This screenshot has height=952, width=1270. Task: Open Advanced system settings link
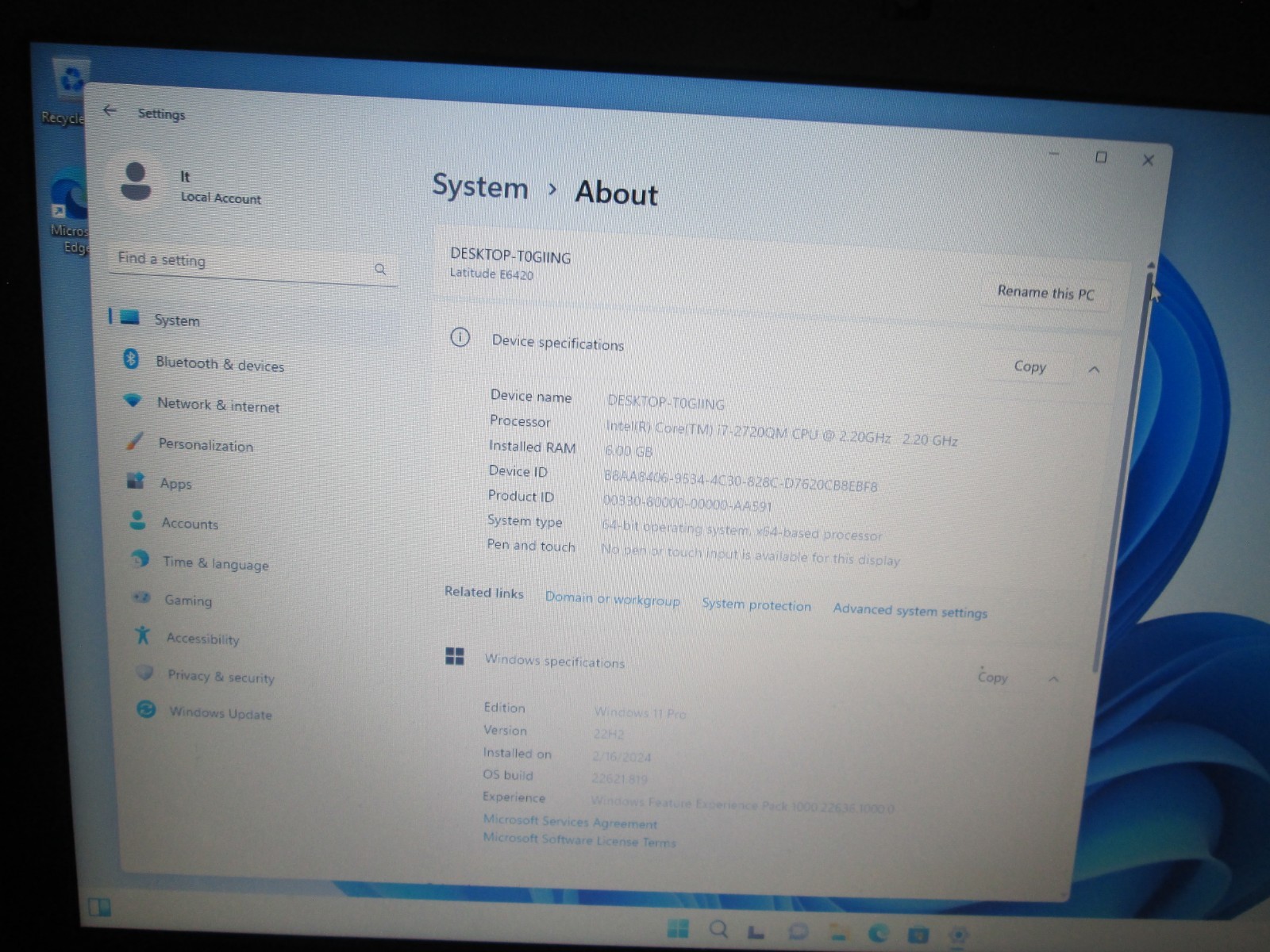click(910, 610)
